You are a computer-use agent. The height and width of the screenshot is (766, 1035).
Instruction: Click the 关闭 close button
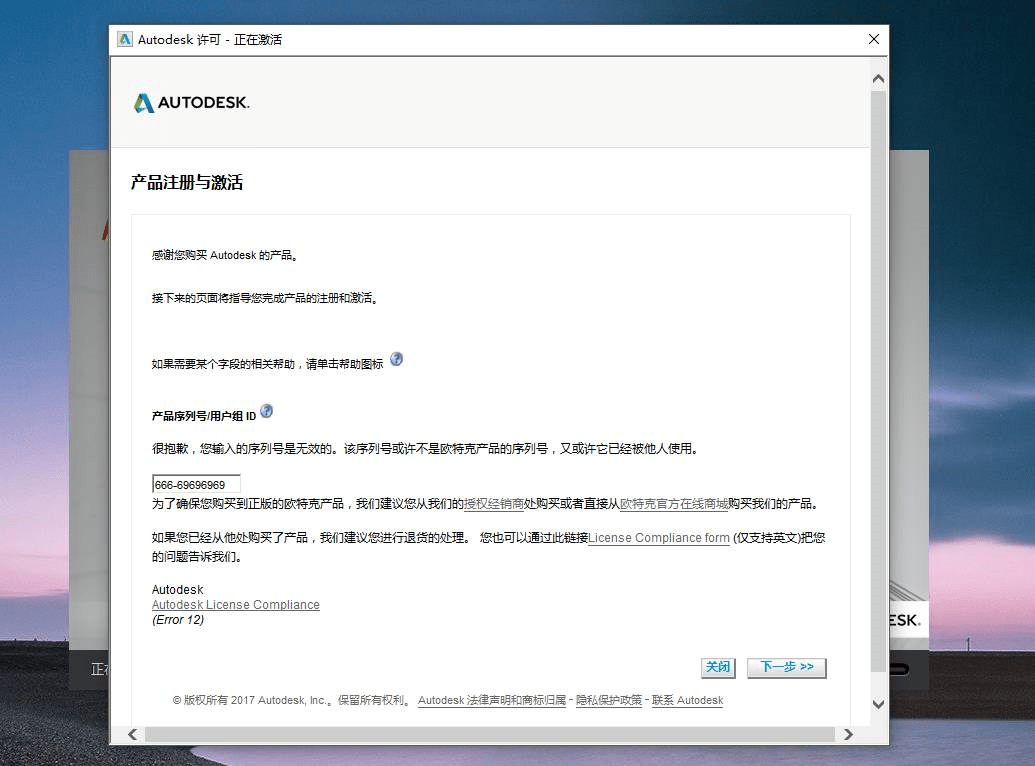tap(717, 667)
